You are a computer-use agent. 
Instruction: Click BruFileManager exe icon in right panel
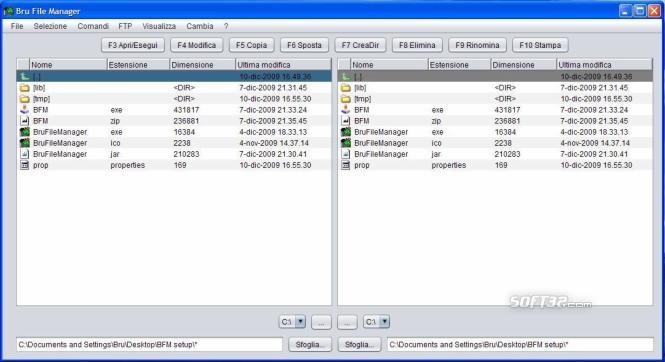(x=346, y=132)
